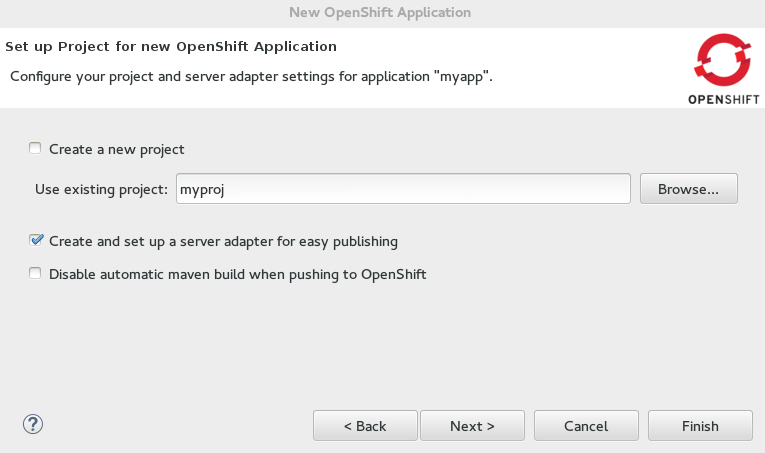Click the New OpenShift Application title bar
Viewport: 765px width, 453px height.
pyautogui.click(x=380, y=12)
